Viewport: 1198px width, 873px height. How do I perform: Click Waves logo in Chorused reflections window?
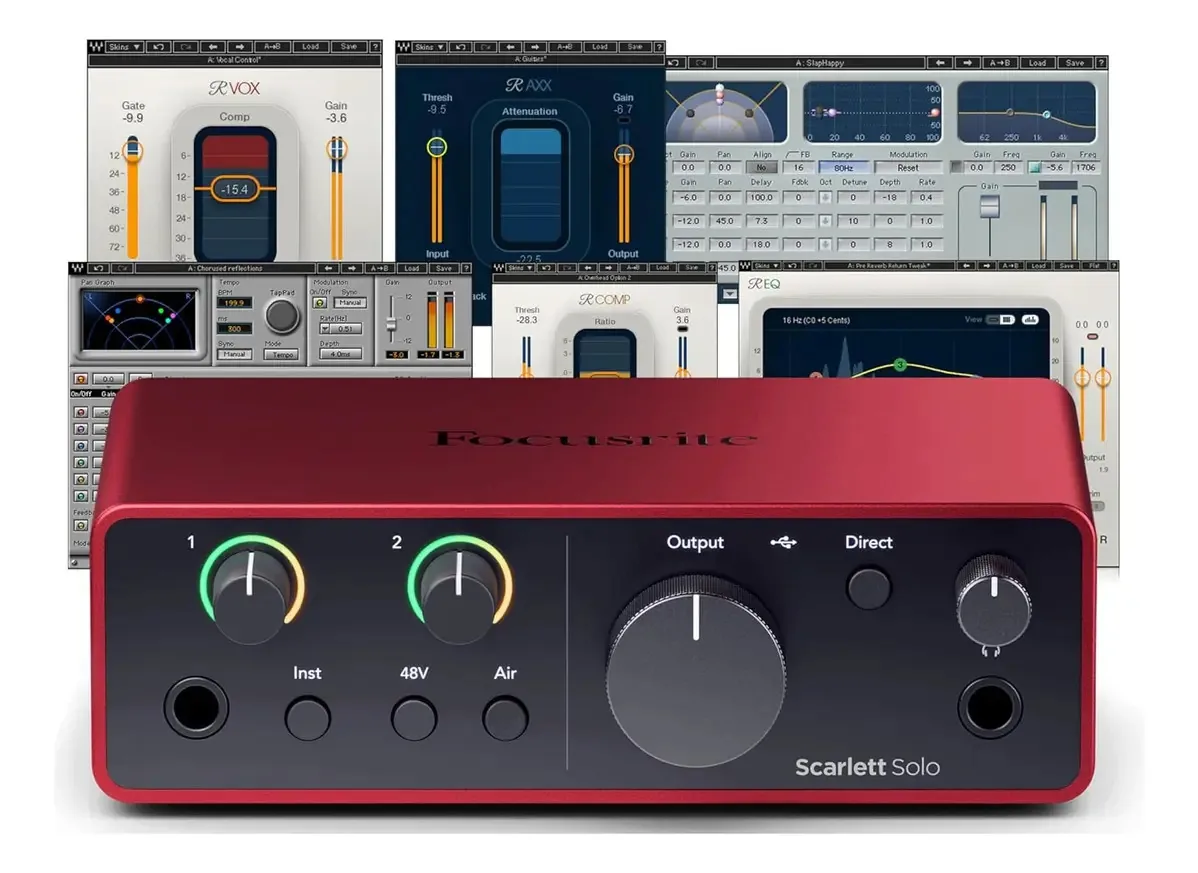(77, 269)
